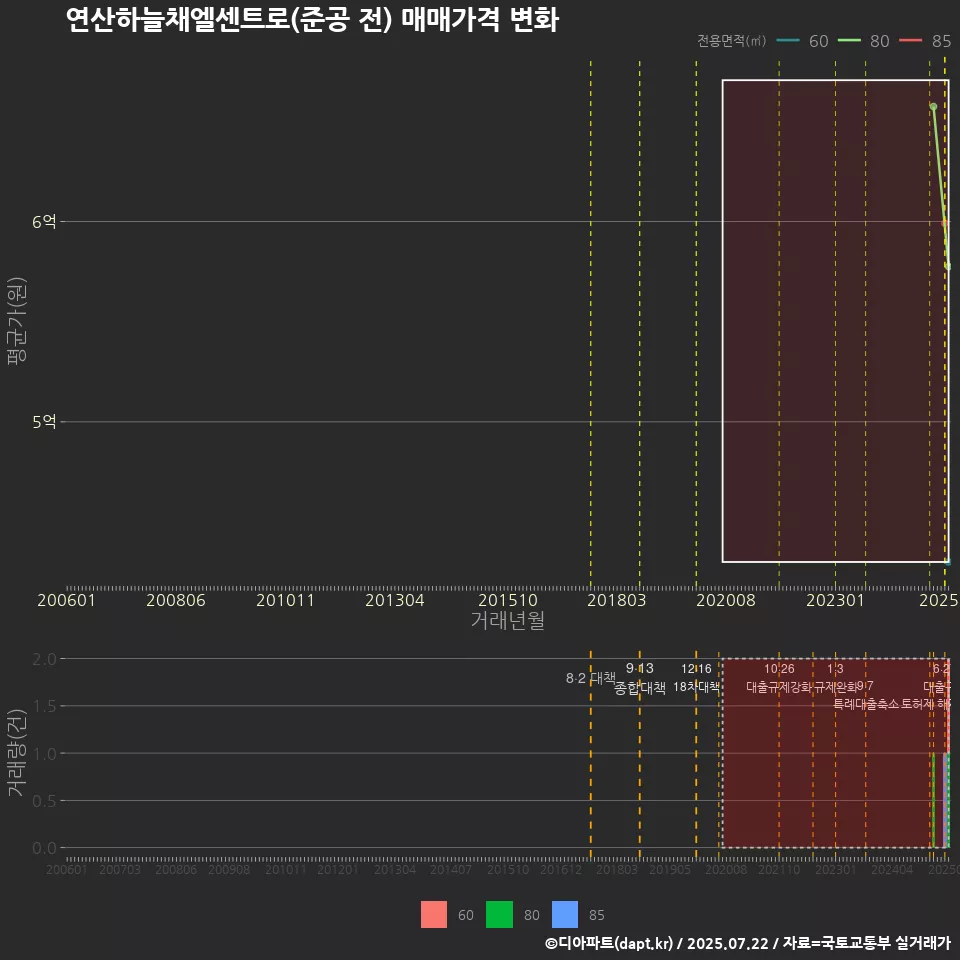The width and height of the screenshot is (960, 960).
Task: Select the red 85 line sample in price legend
Action: (x=910, y=41)
